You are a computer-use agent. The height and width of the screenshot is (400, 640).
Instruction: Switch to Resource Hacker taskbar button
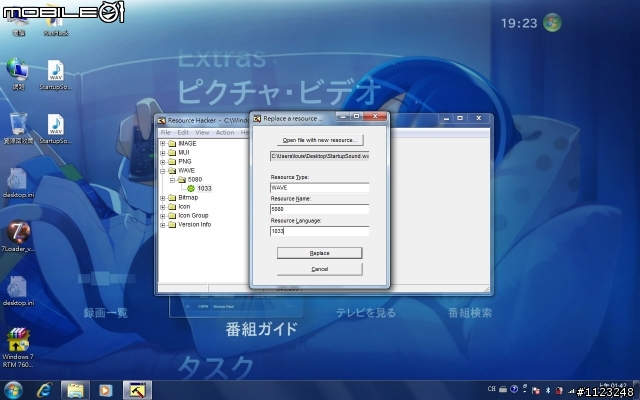(137, 390)
